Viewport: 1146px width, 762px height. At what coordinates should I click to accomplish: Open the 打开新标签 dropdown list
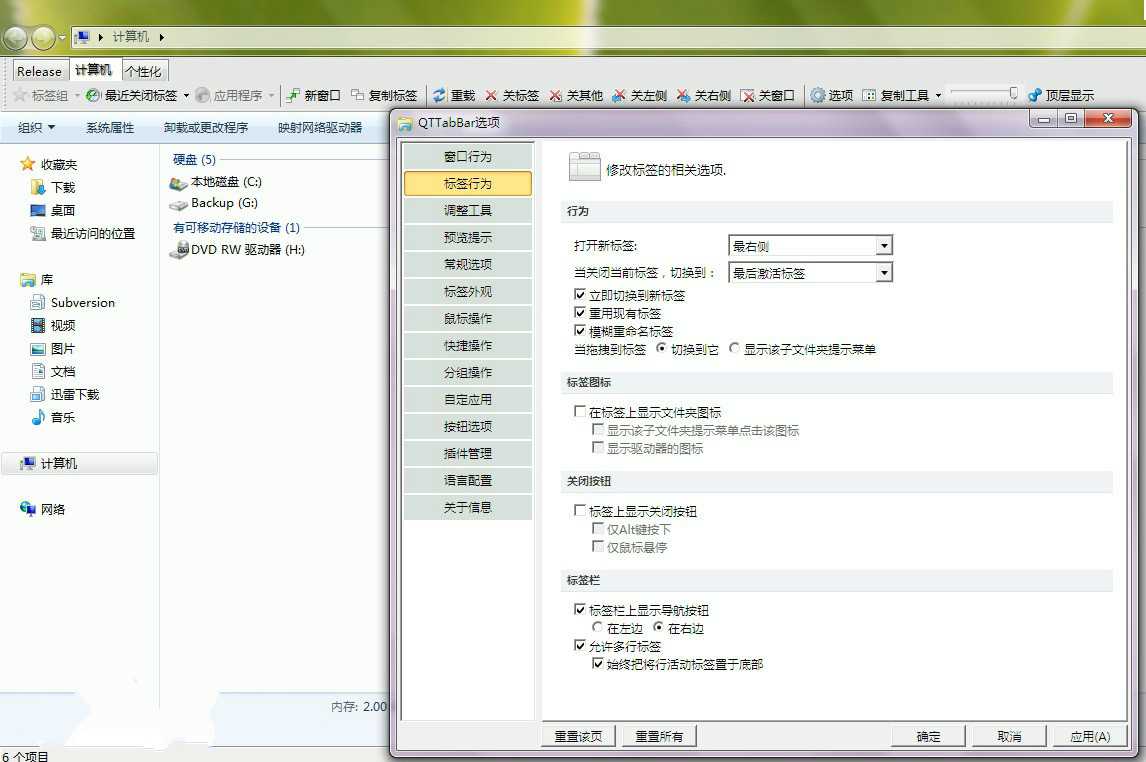tap(882, 245)
